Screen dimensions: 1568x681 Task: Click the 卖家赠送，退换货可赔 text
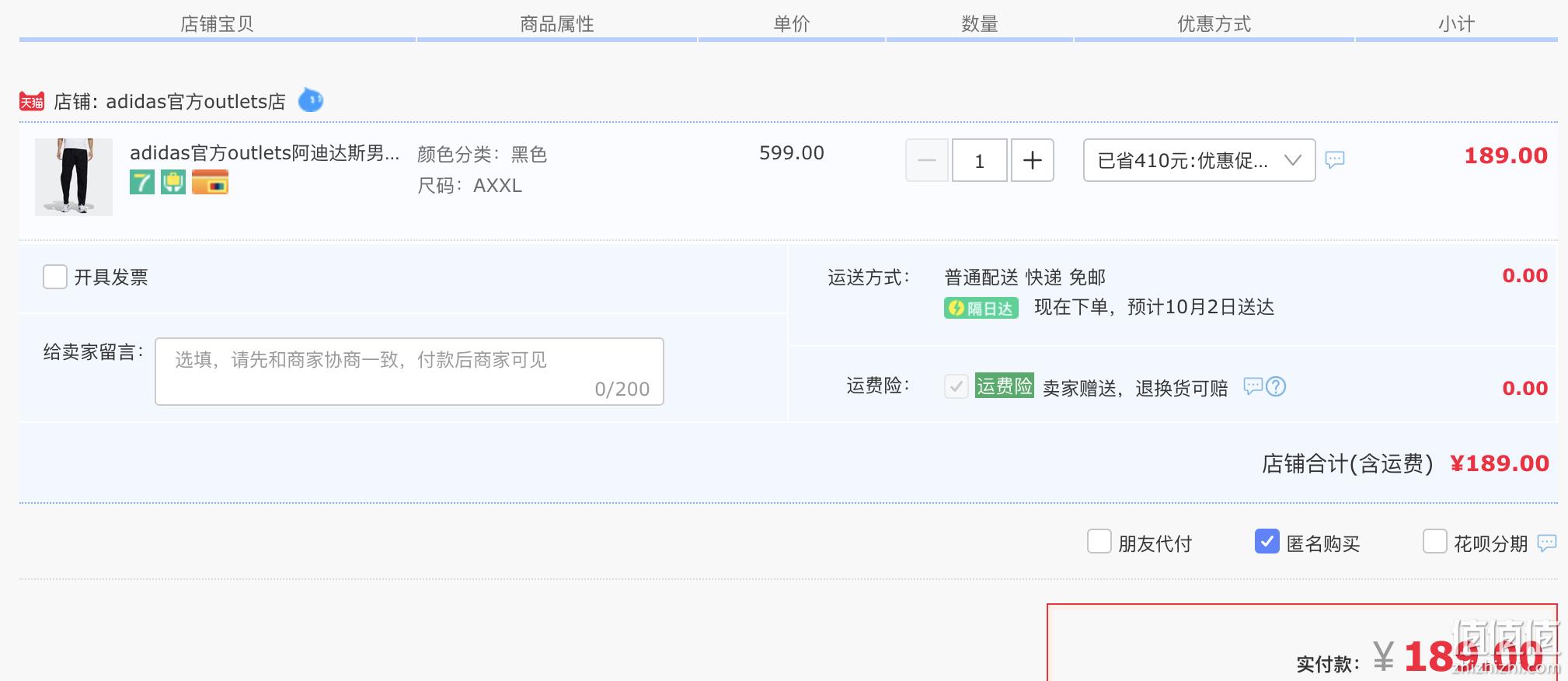tap(1135, 388)
